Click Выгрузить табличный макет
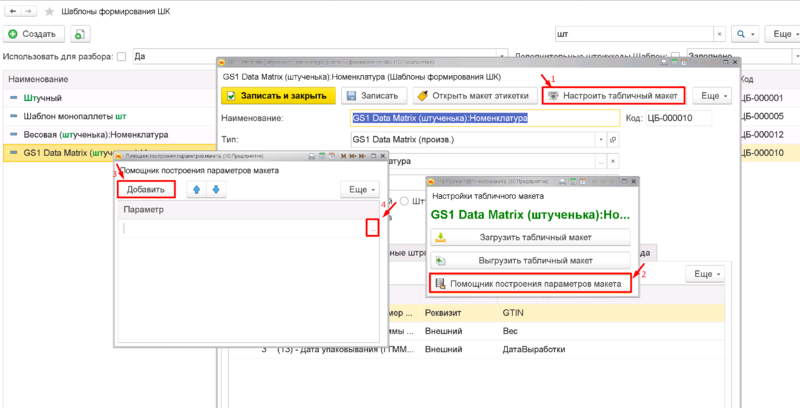800x408 pixels. coord(531,260)
